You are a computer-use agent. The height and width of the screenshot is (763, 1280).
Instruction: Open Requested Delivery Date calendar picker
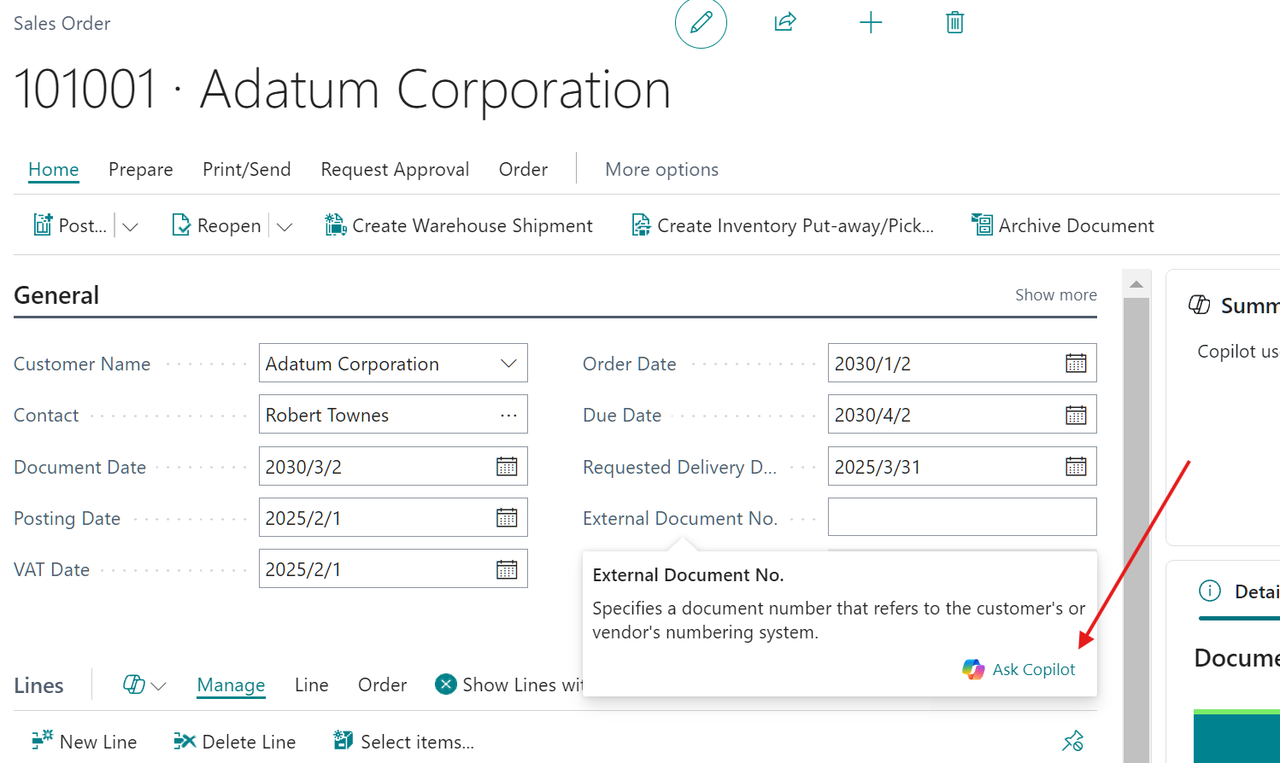1076,466
